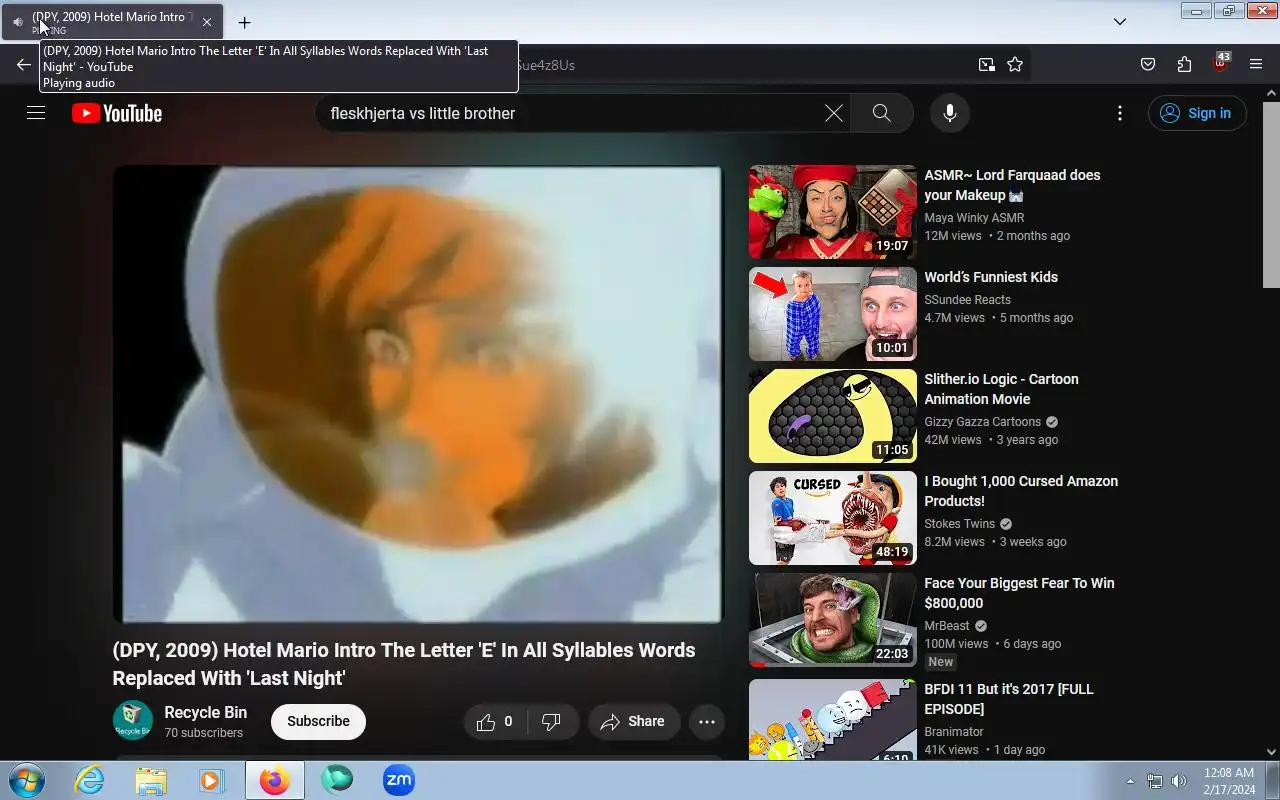This screenshot has width=1280, height=800.
Task: Go back with the browser arrow
Action: click(24, 65)
